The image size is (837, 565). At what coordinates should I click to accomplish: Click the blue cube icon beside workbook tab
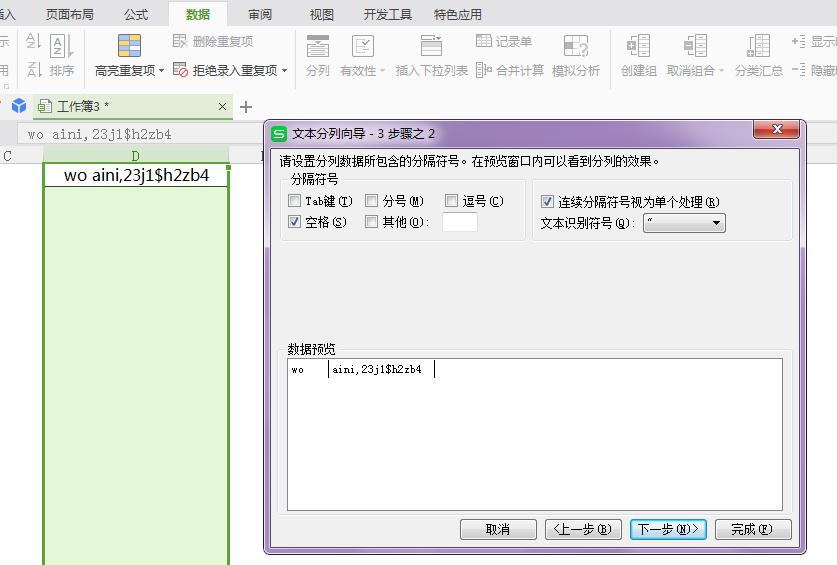point(19,106)
